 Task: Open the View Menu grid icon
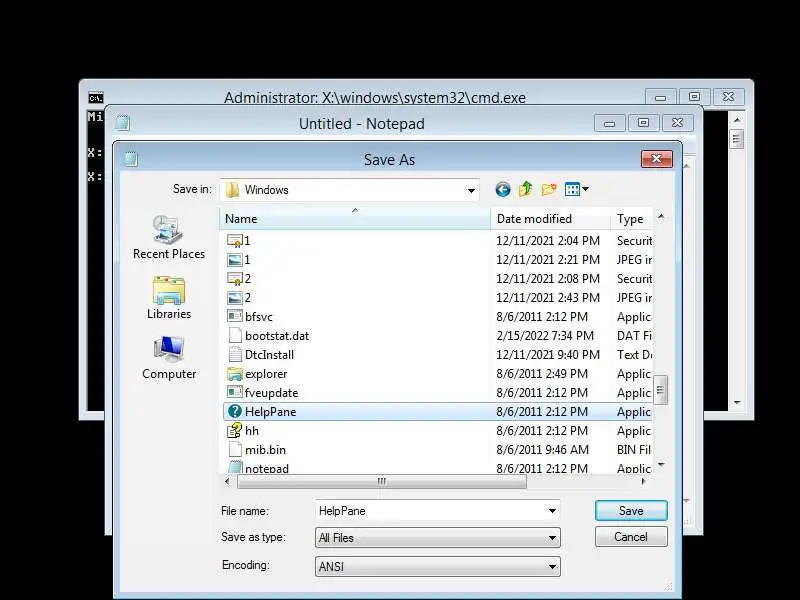[572, 190]
